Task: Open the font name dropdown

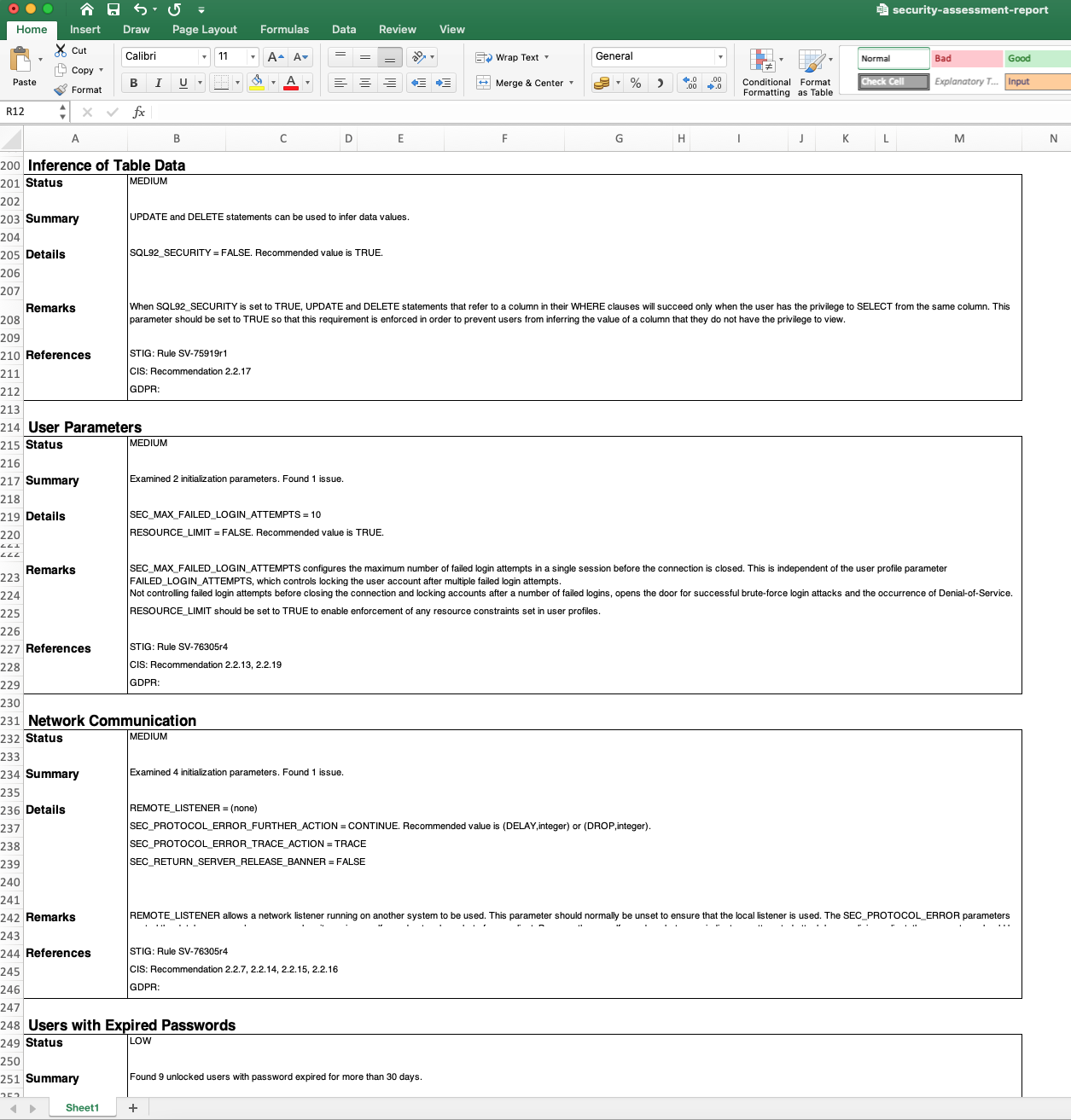Action: click(x=205, y=56)
